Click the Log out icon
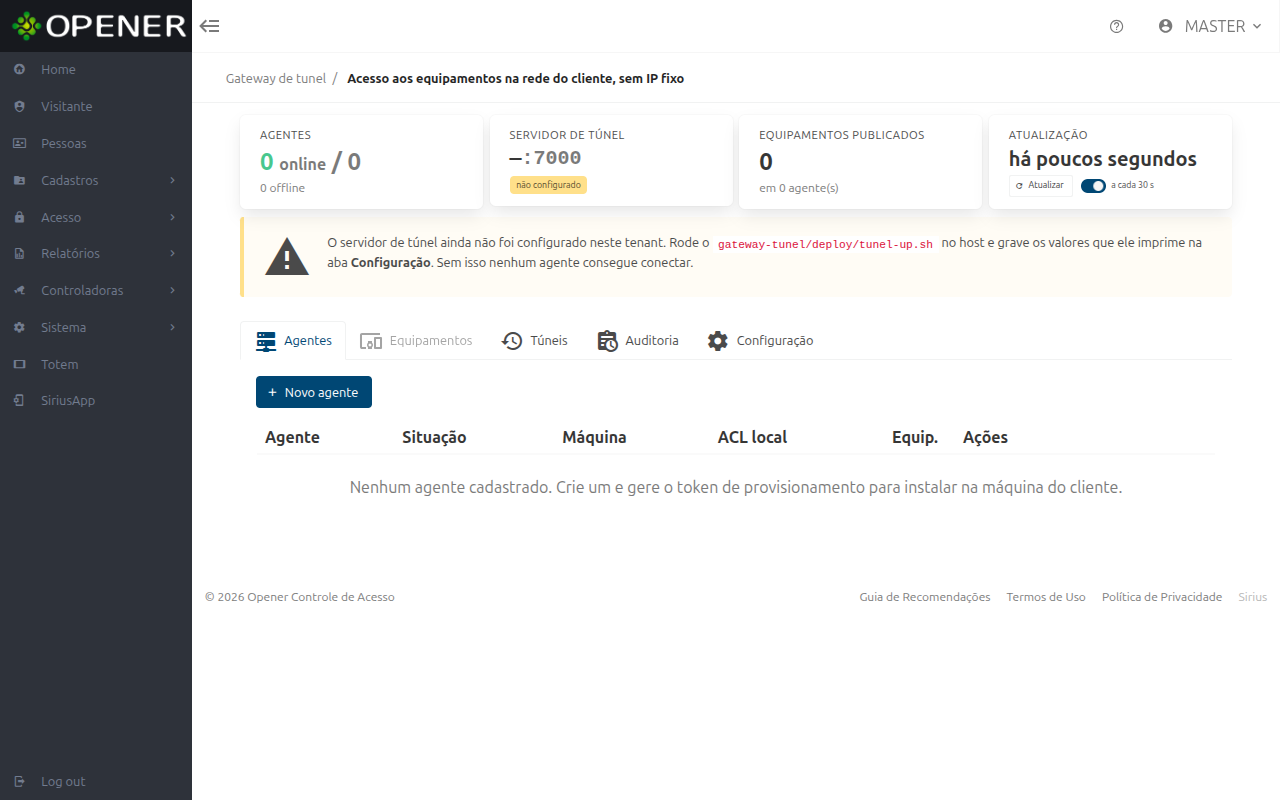The height and width of the screenshot is (800, 1280). tap(19, 781)
